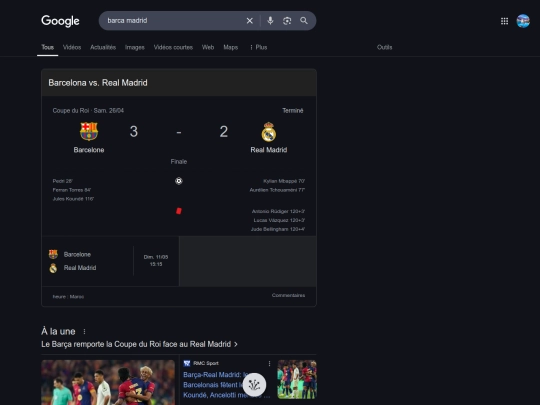Click the Google logo
This screenshot has width=540, height=405.
[x=60, y=21]
